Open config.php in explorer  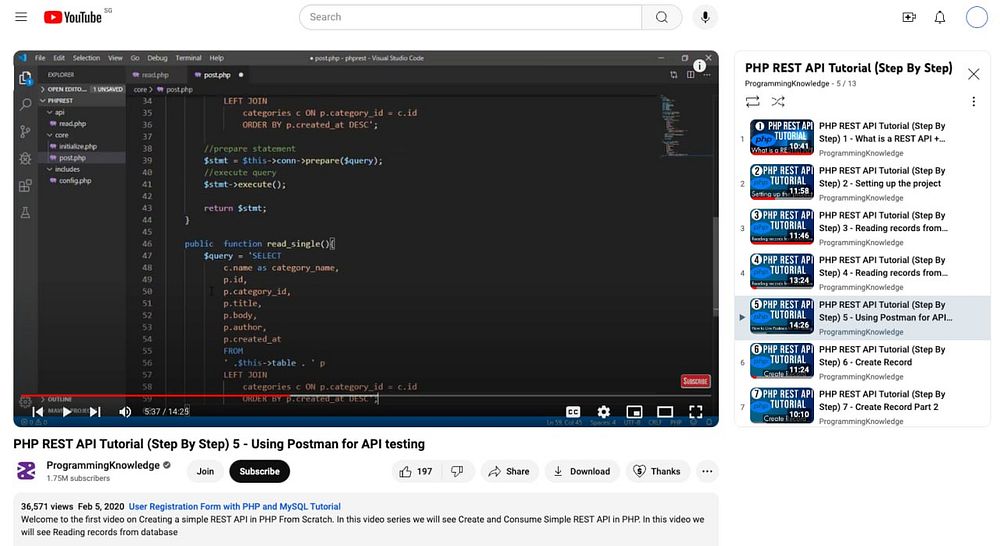(x=75, y=181)
